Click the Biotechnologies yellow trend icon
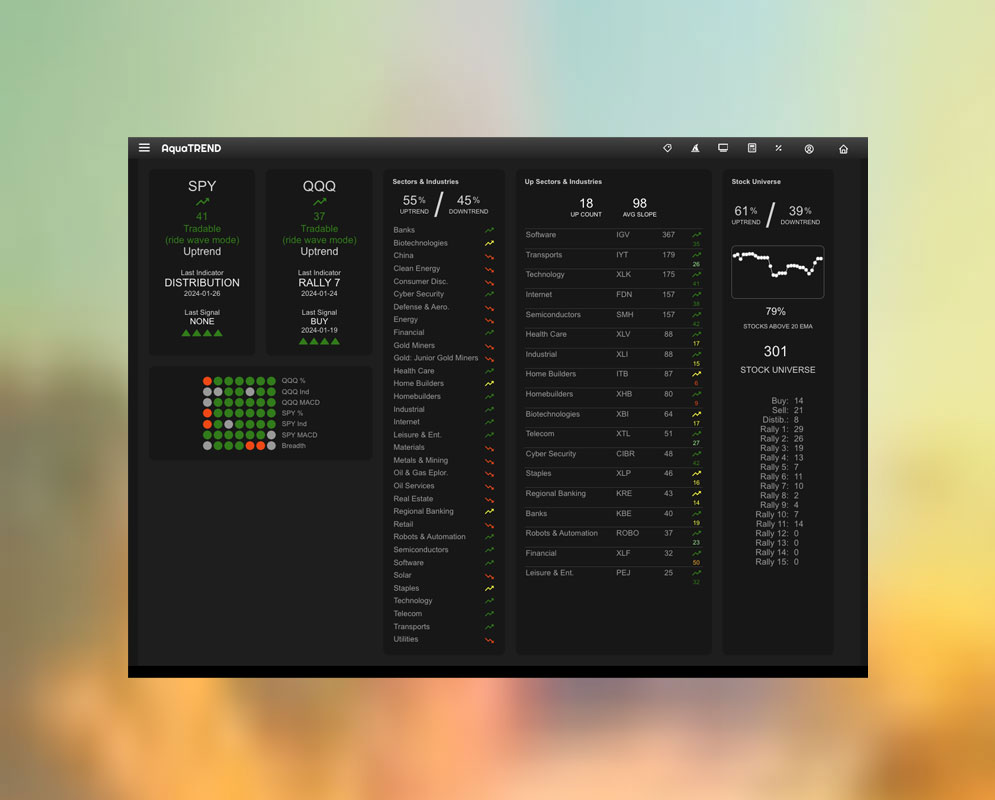The width and height of the screenshot is (995, 800). pyautogui.click(x=489, y=243)
